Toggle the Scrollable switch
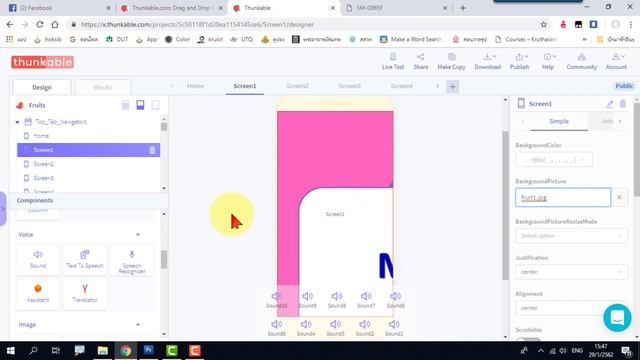Viewport: 640px width, 360px height. click(x=528, y=339)
